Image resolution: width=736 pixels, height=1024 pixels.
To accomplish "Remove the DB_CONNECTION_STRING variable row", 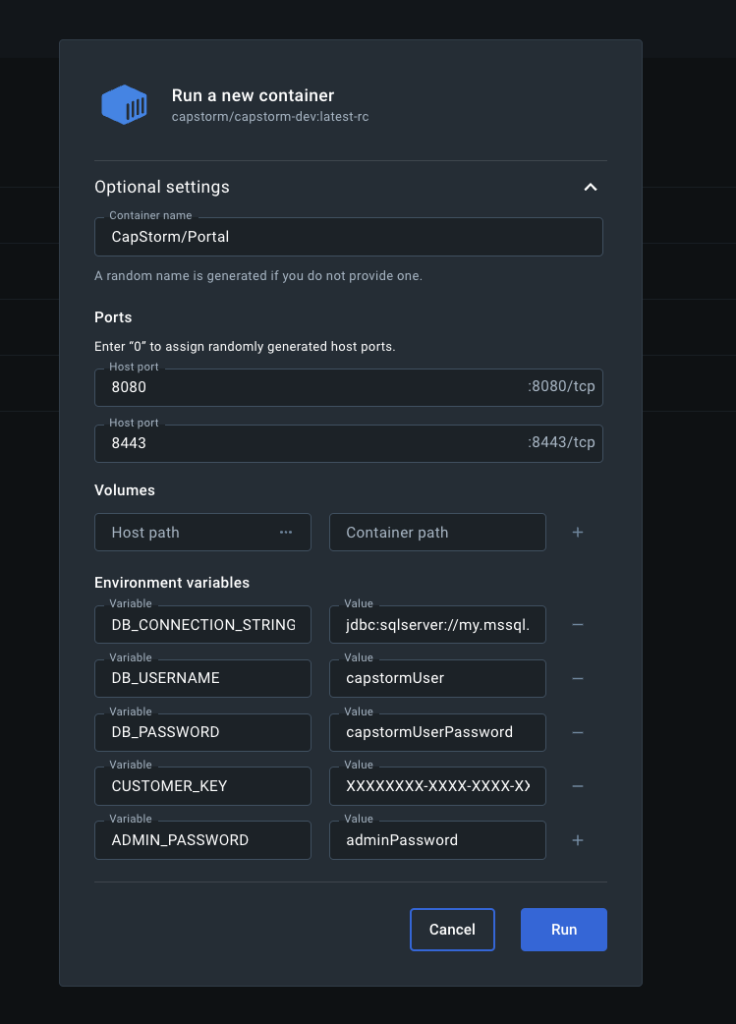I will (x=577, y=624).
